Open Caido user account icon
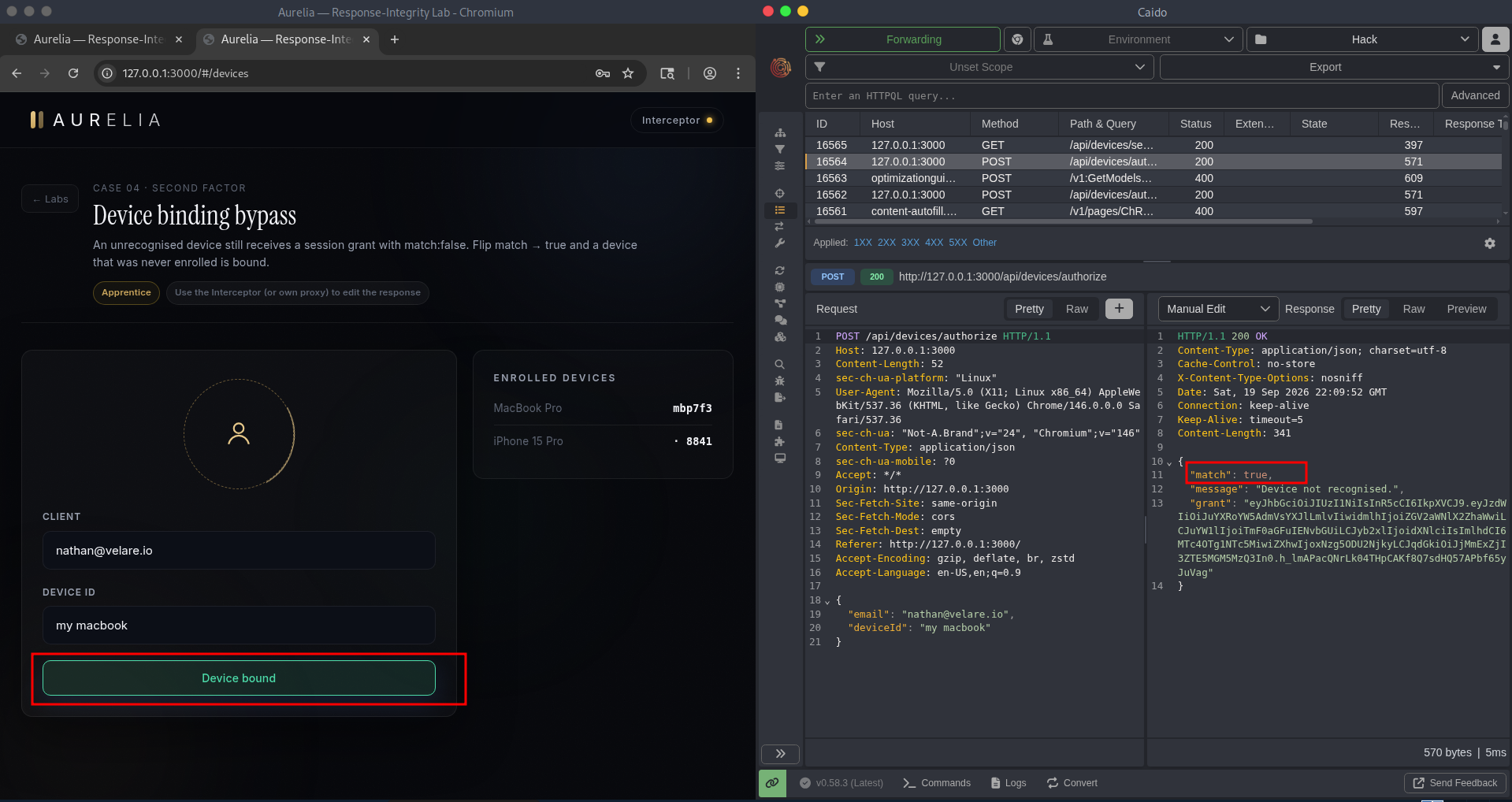The width and height of the screenshot is (1512, 802). point(1495,39)
